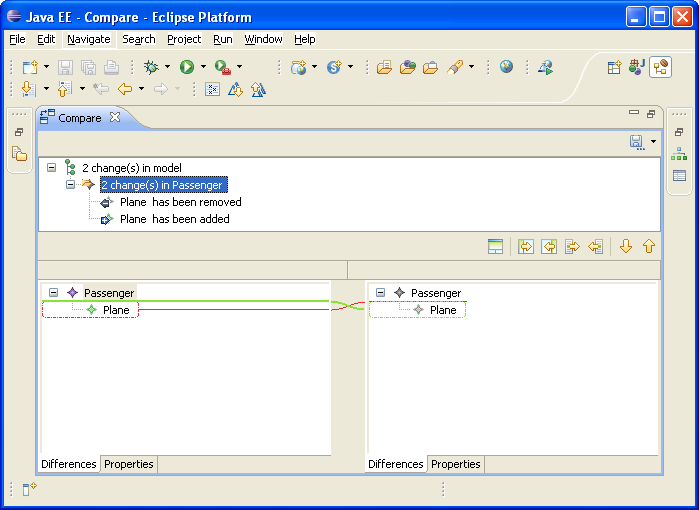Open the Web Browser globe icon

pos(506,67)
